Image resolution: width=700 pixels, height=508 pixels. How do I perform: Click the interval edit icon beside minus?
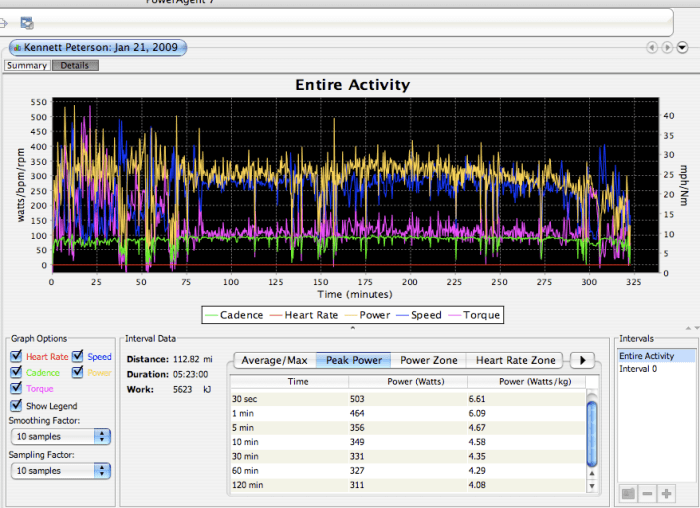pyautogui.click(x=627, y=494)
